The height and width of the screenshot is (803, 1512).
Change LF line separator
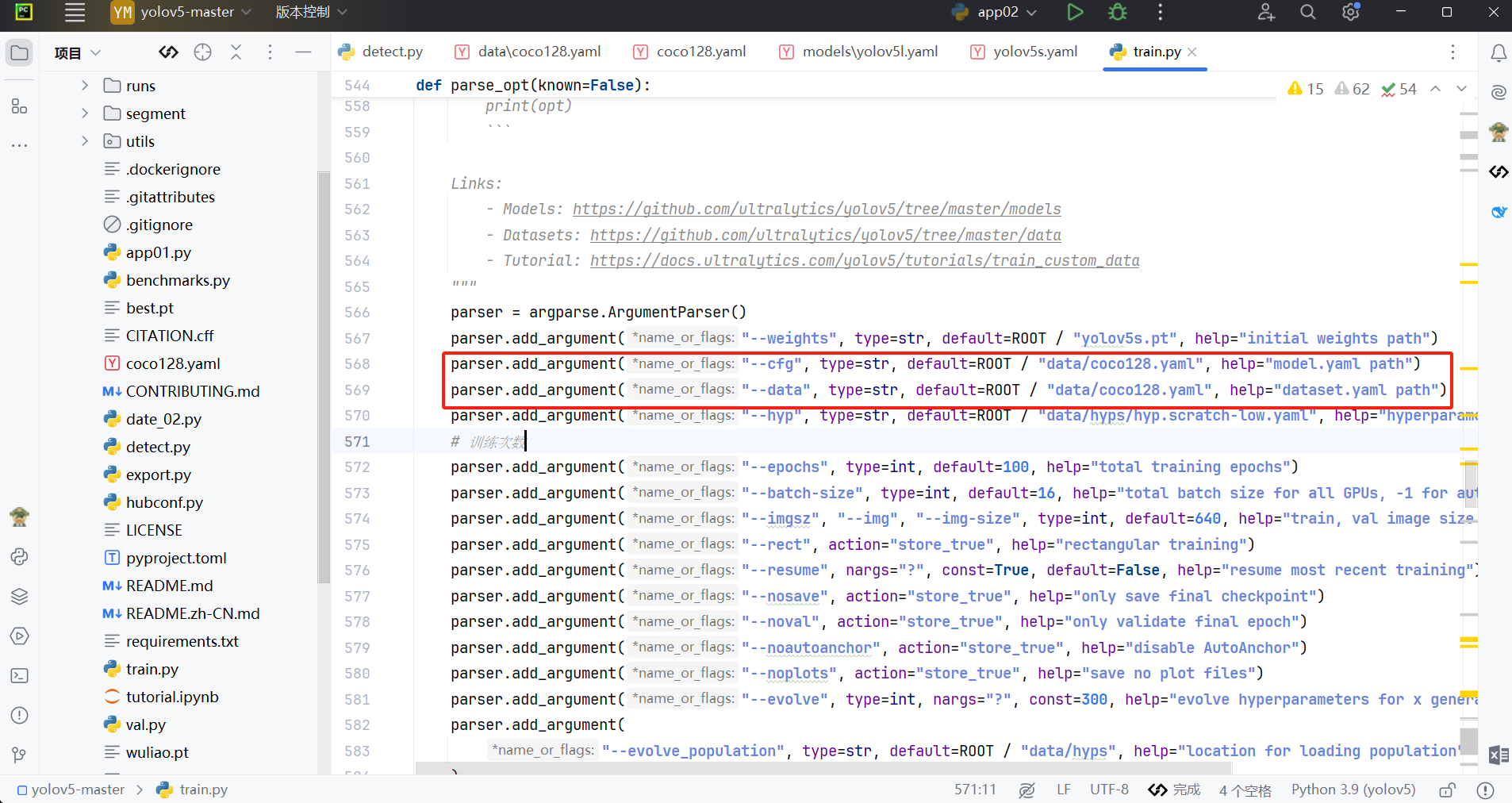tap(1064, 790)
